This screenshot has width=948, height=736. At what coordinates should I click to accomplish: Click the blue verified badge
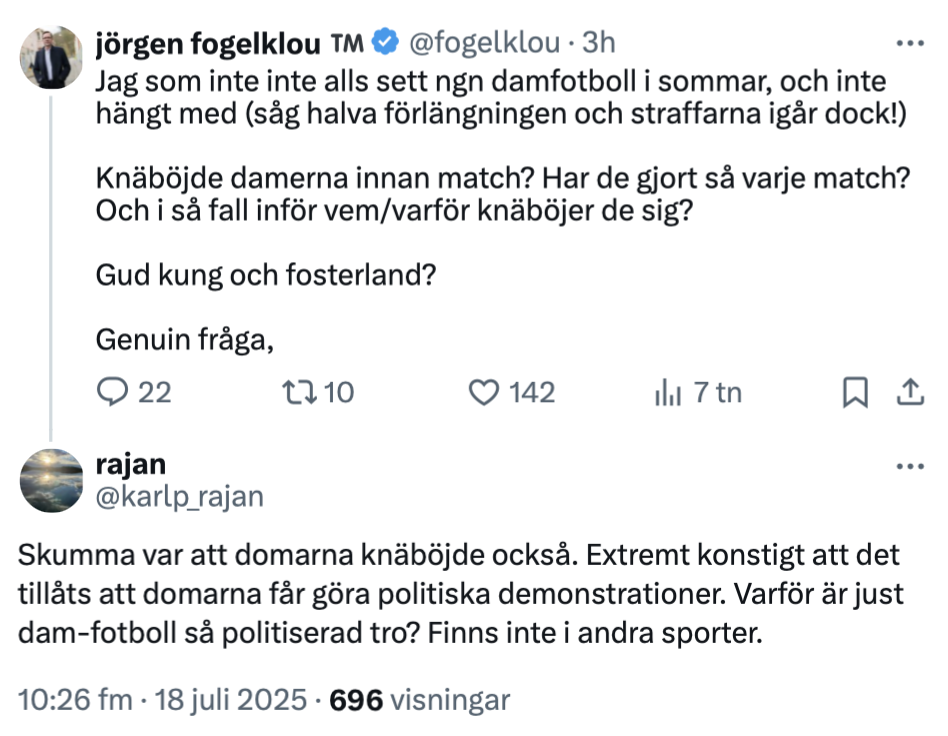point(386,42)
